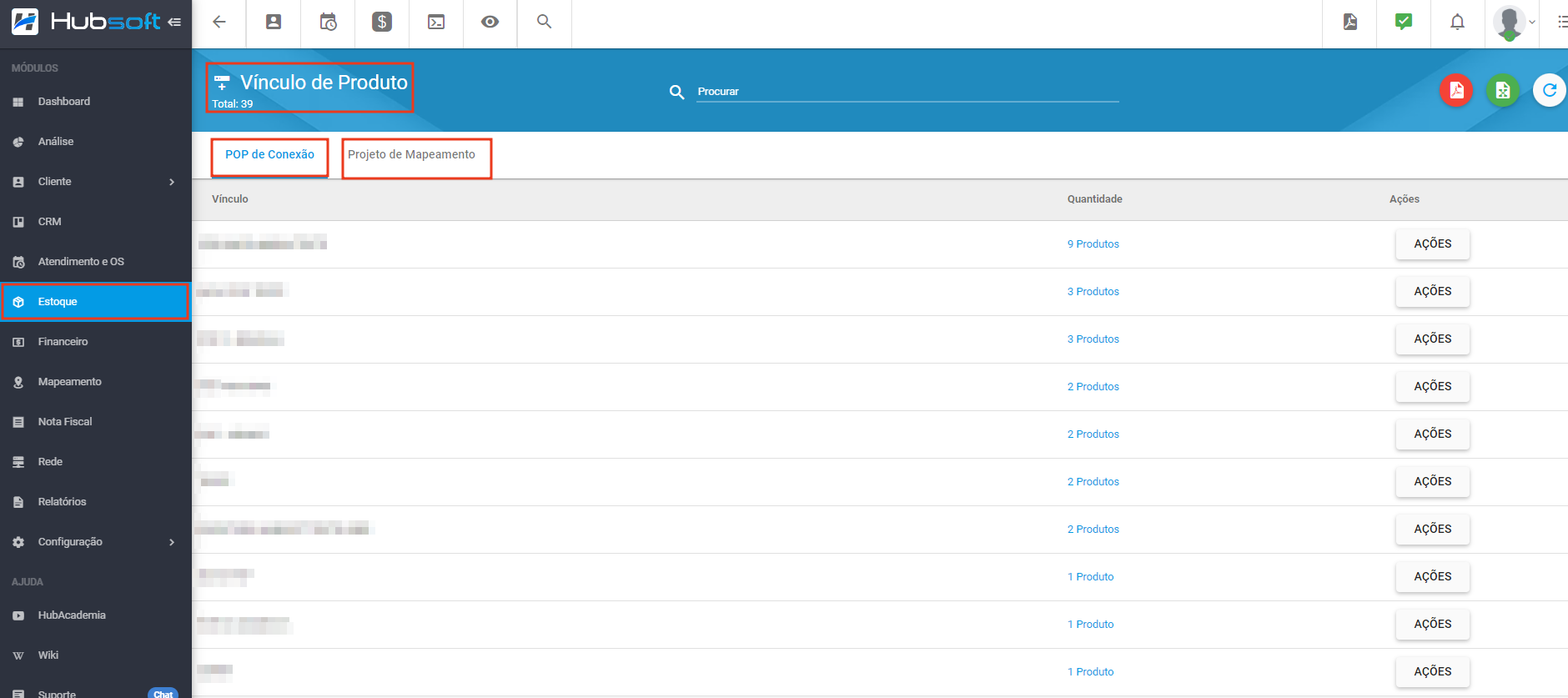This screenshot has height=698, width=1568.
Task: Click the Hubsoft logo
Action: coord(85,22)
